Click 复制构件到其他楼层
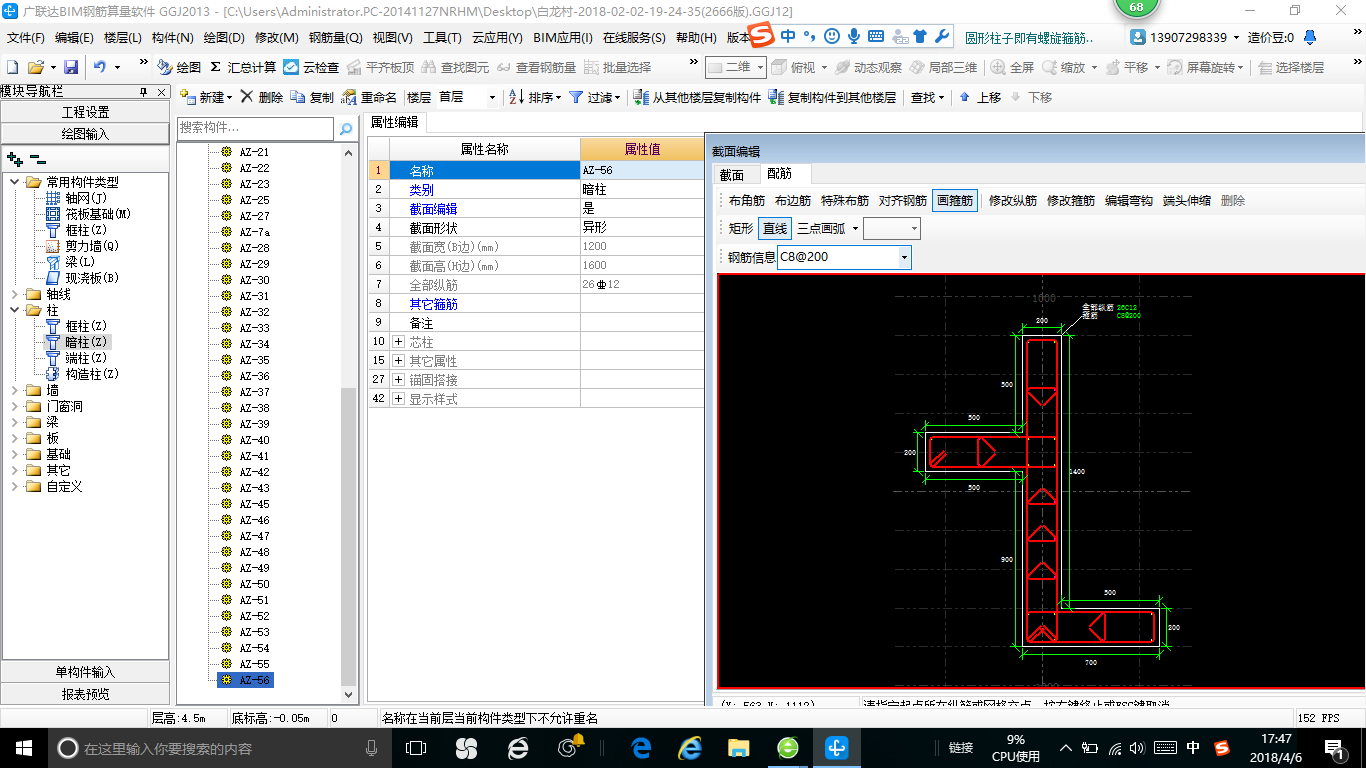Viewport: 1366px width, 768px height. (x=833, y=97)
